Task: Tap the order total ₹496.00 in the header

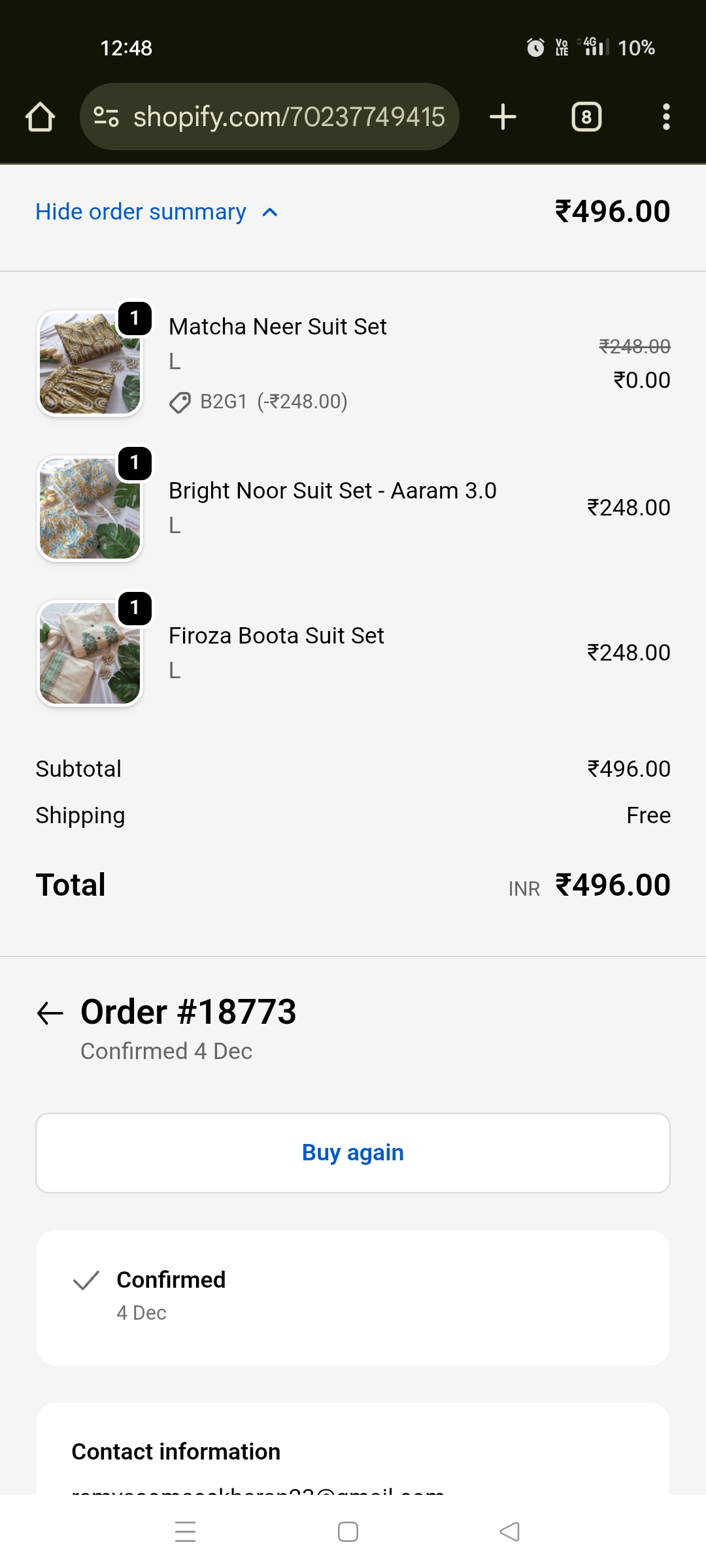Action: (x=612, y=212)
